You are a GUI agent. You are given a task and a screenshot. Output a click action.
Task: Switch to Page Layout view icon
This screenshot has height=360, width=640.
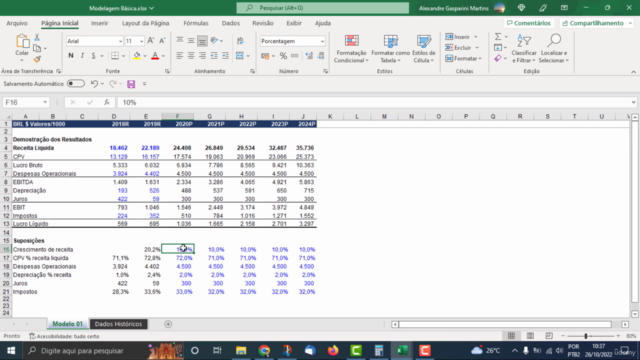(530, 336)
